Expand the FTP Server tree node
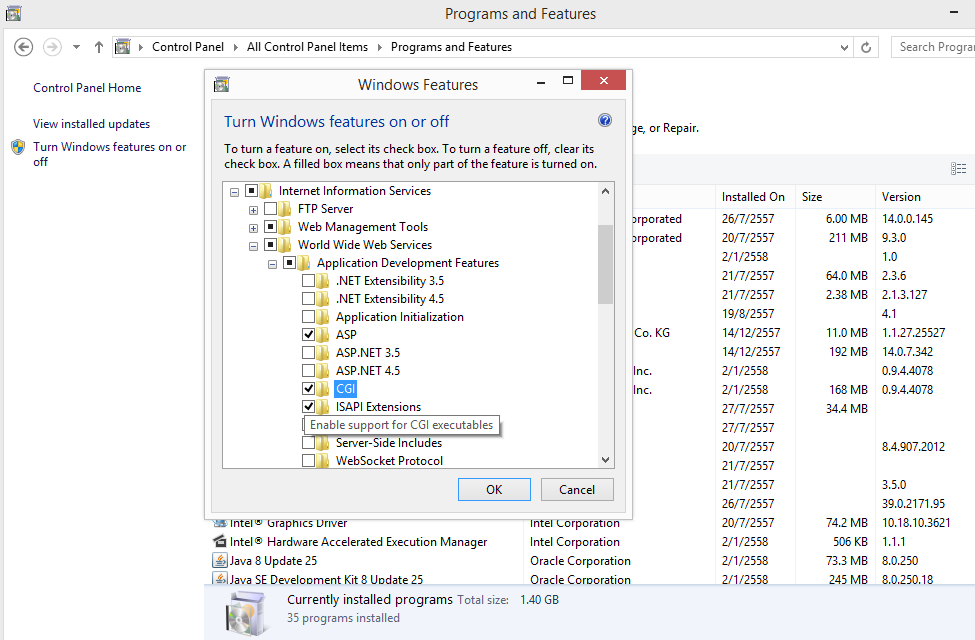The image size is (975, 640). pos(253,209)
